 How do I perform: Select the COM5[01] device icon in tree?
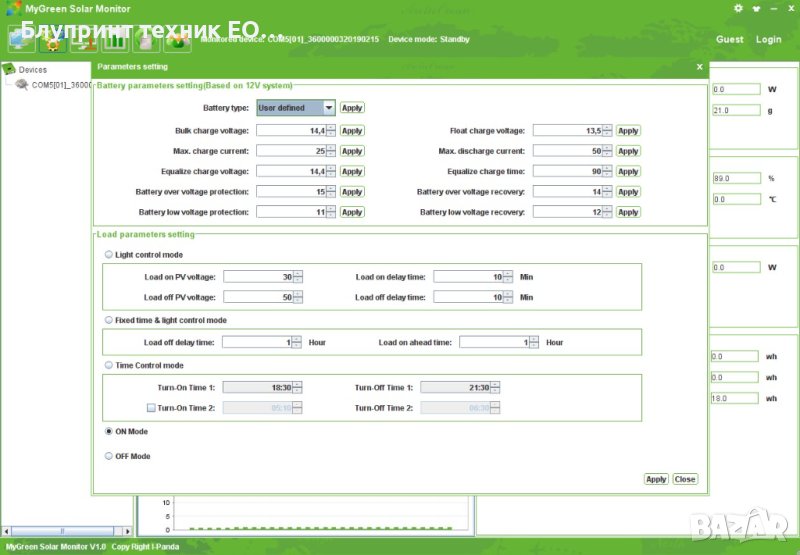coord(21,85)
